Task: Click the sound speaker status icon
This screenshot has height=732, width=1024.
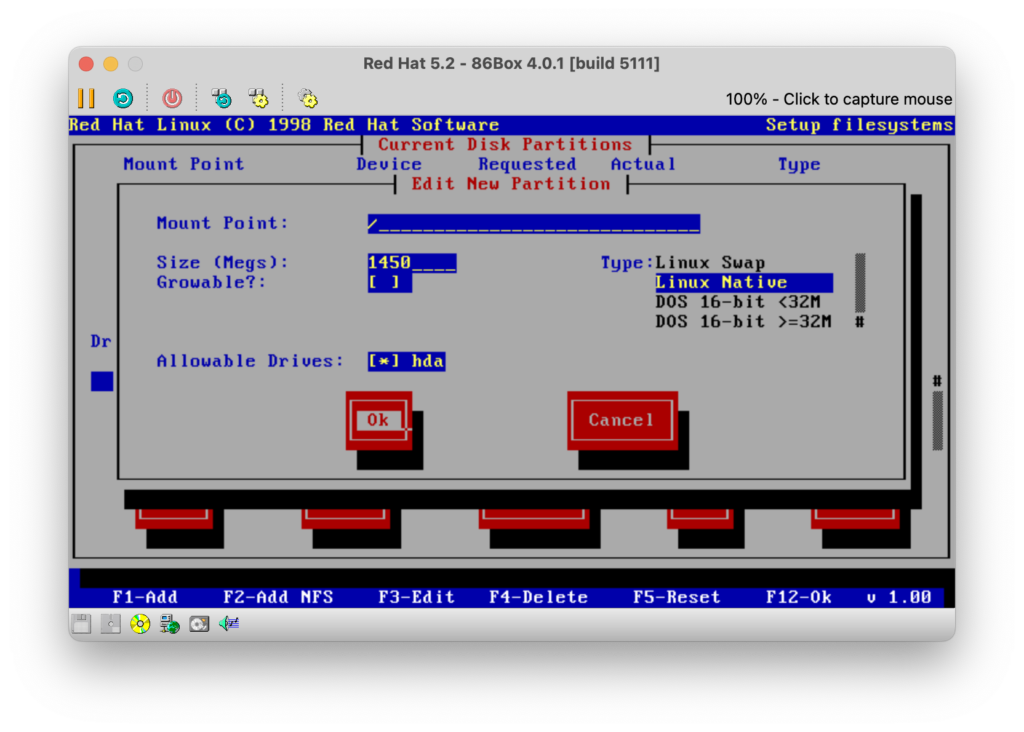Action: [229, 624]
